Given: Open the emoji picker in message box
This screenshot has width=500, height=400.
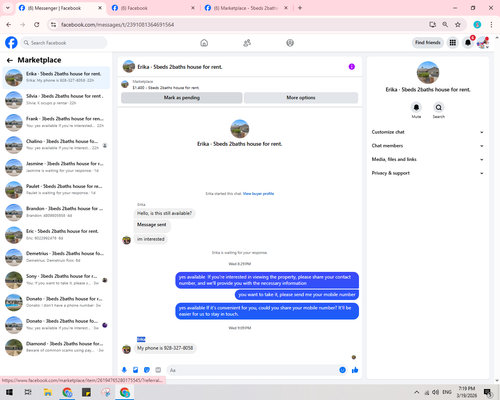Looking at the screenshot, I should (342, 370).
